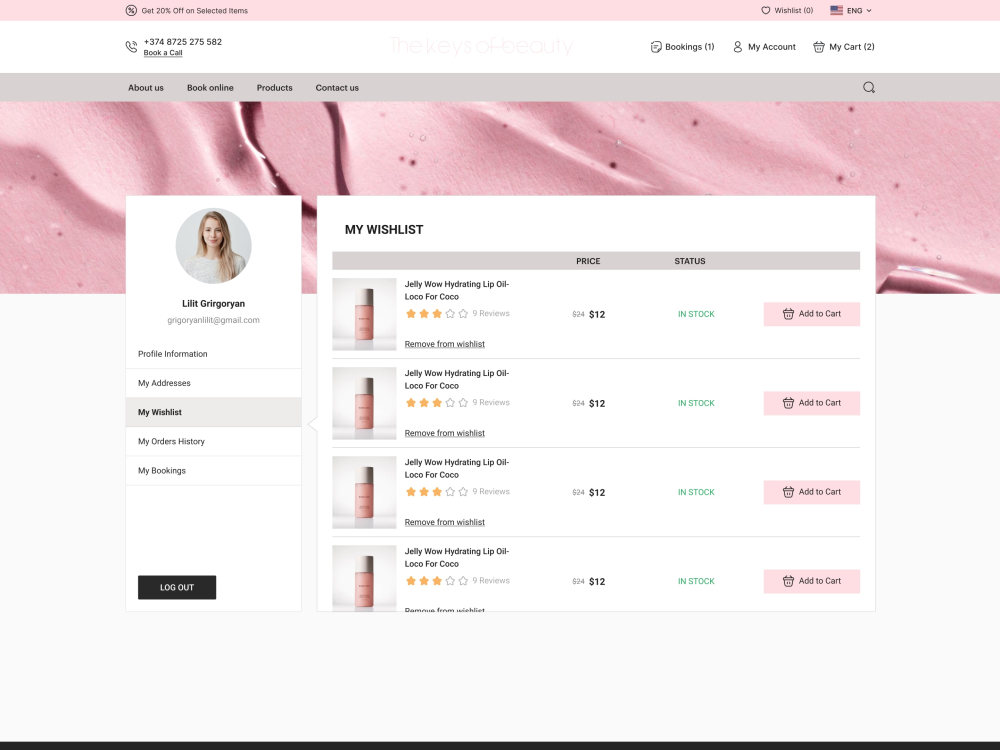Screen dimensions: 1000x750
Task: Click the first product's star rating
Action: click(437, 313)
